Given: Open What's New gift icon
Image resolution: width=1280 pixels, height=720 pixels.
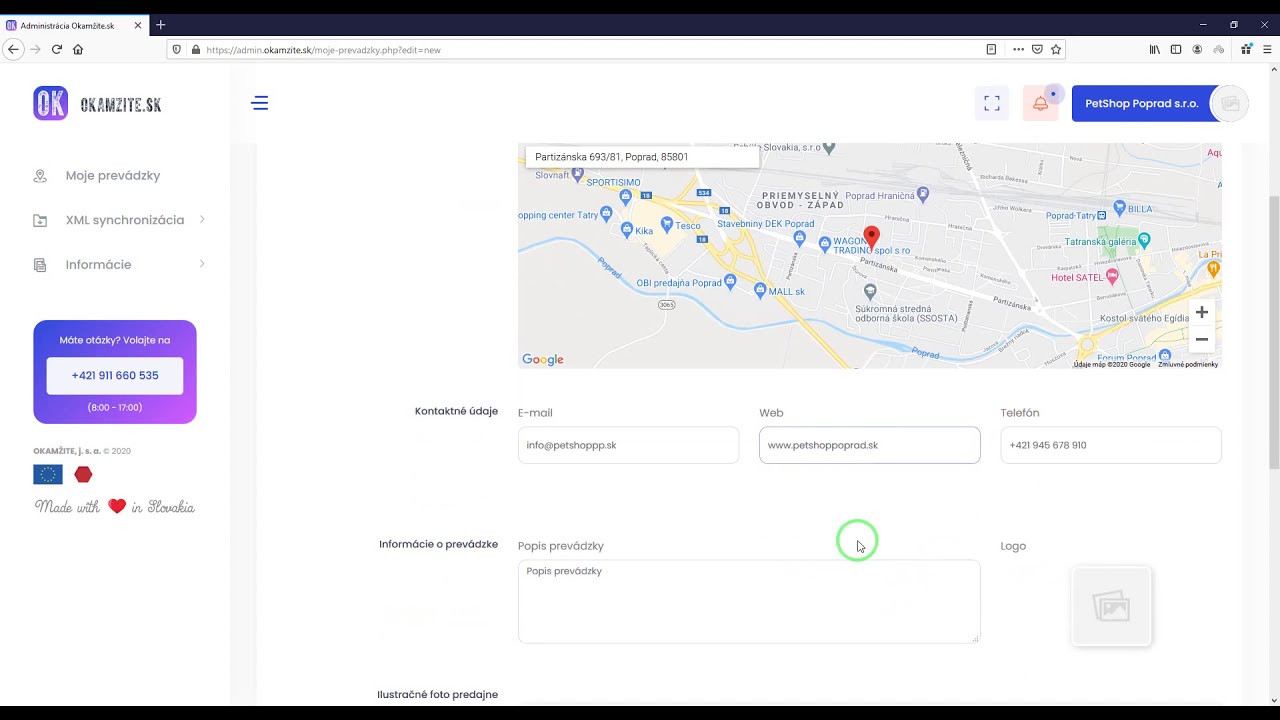Looking at the screenshot, I should [x=1246, y=49].
